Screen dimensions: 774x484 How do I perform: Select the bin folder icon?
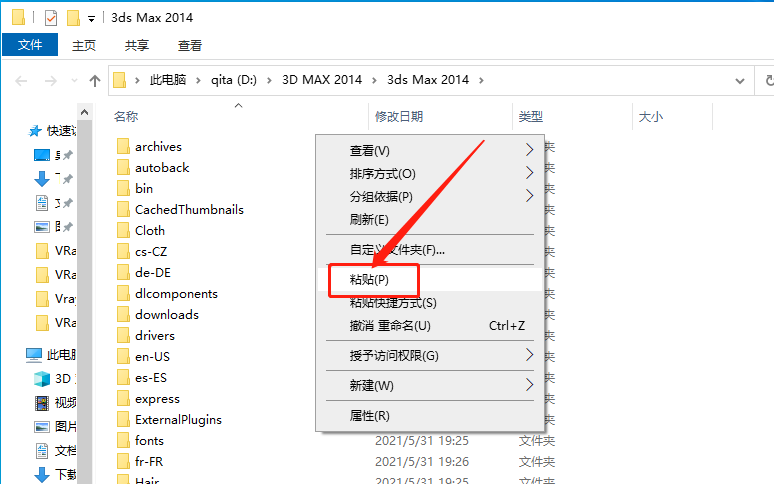pyautogui.click(x=123, y=188)
